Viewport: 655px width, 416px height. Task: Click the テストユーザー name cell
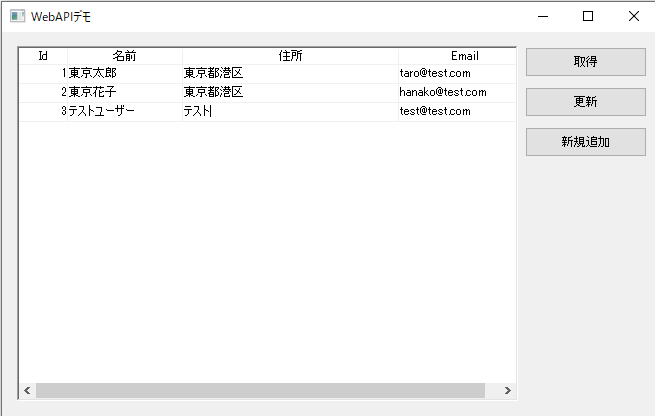pos(124,111)
